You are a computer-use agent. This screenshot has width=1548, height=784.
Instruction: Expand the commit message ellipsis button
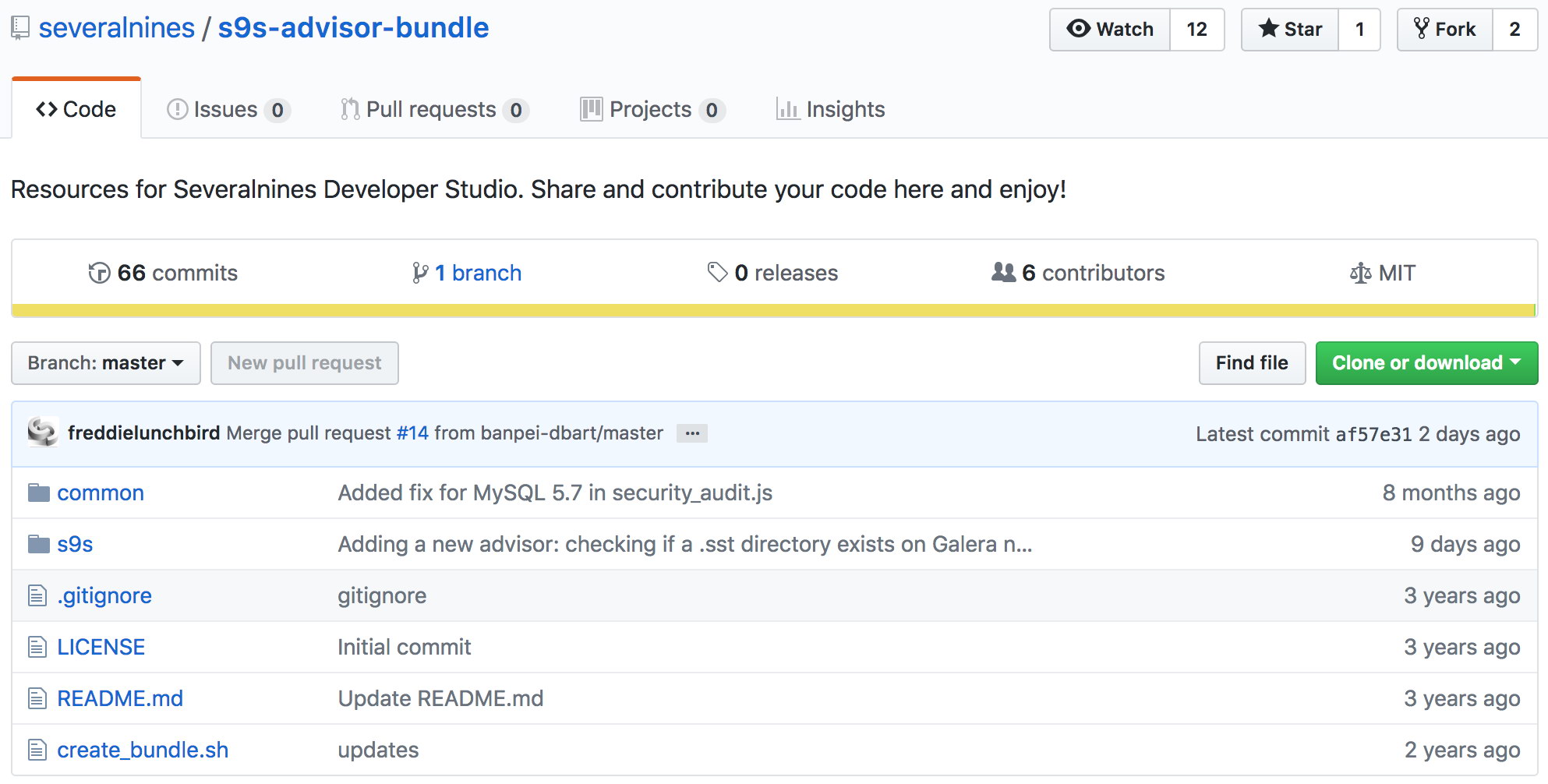tap(692, 433)
